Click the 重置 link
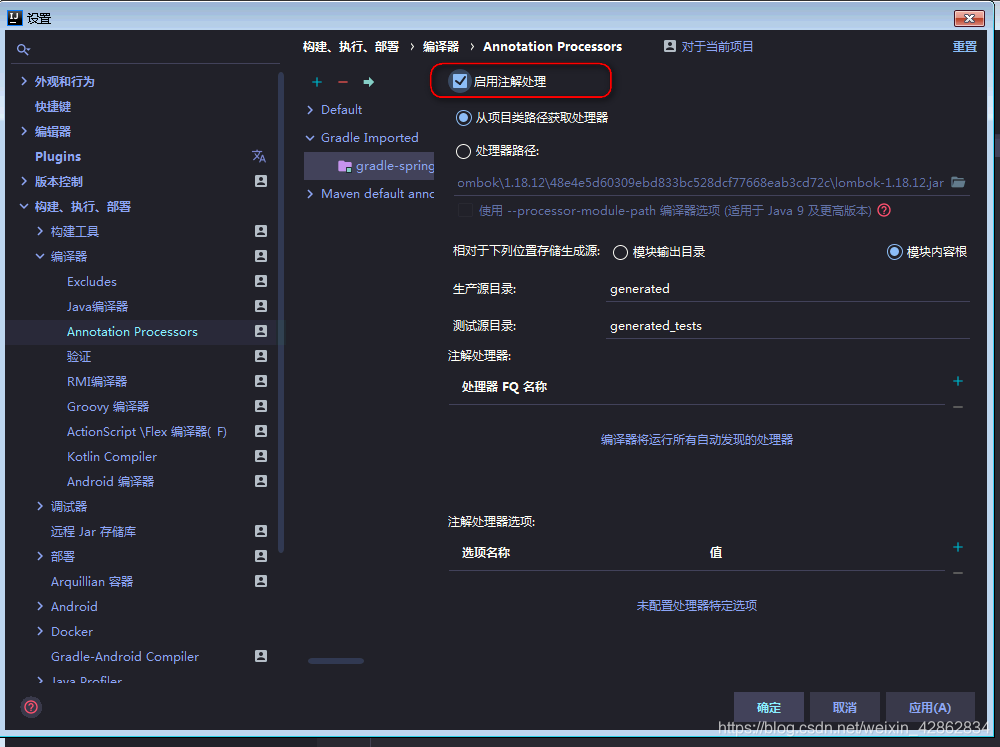Image resolution: width=1000 pixels, height=747 pixels. (x=963, y=46)
